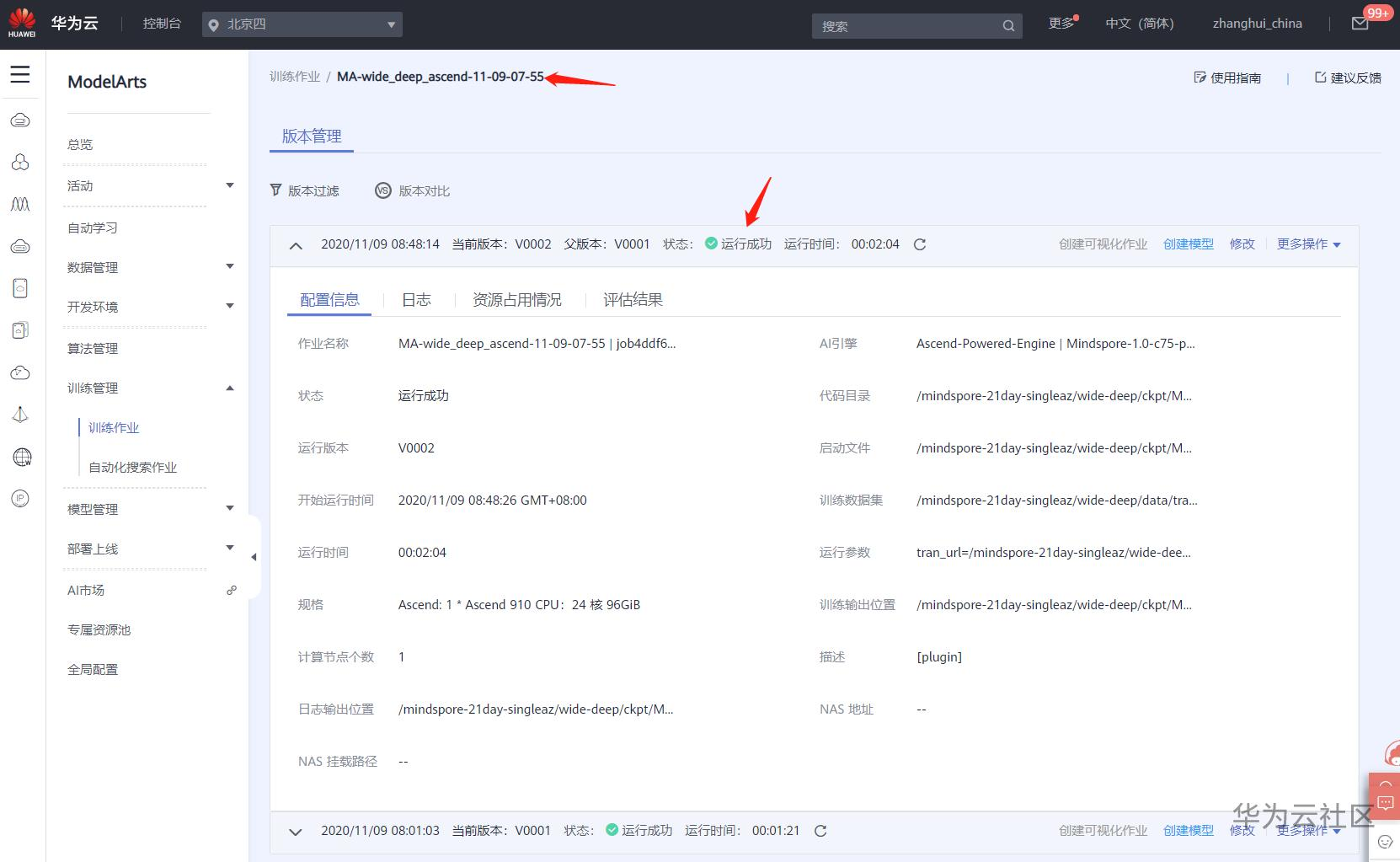1400x862 pixels.
Task: Click 创建模型 for version V0001
Action: pyautogui.click(x=1189, y=831)
